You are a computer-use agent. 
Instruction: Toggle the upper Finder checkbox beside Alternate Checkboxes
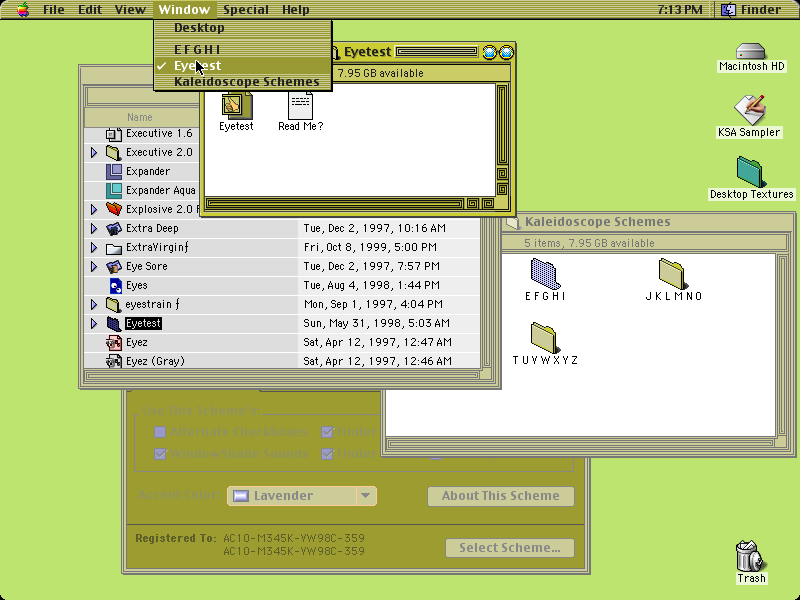328,432
